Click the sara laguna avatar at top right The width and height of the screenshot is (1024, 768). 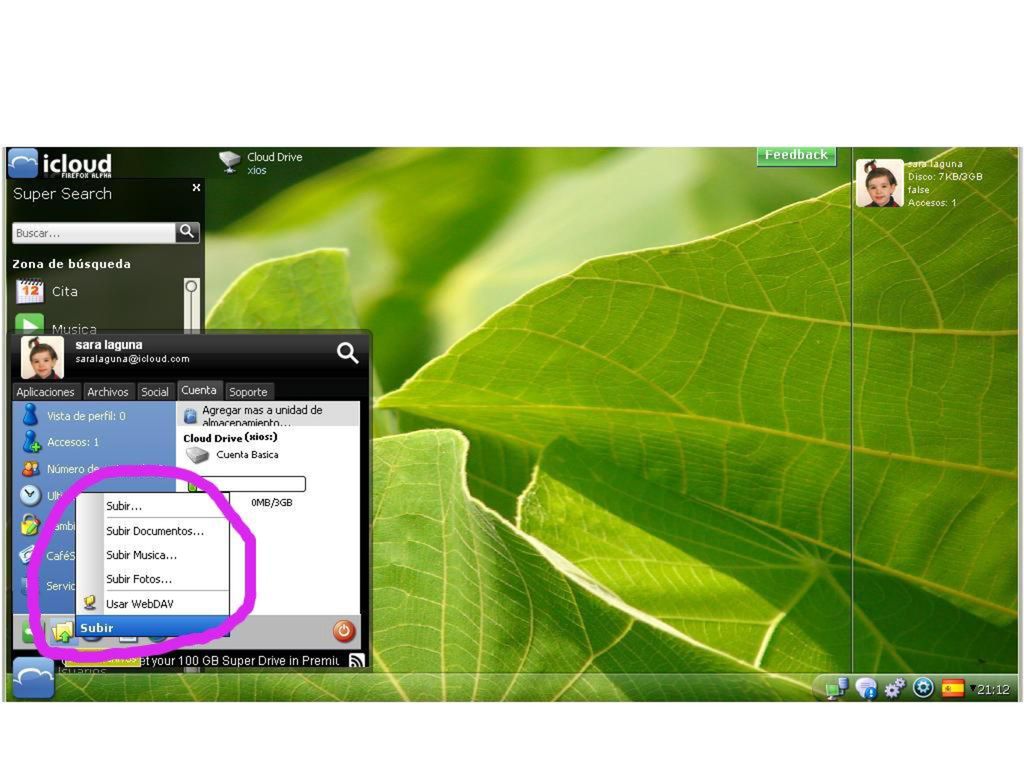click(880, 184)
